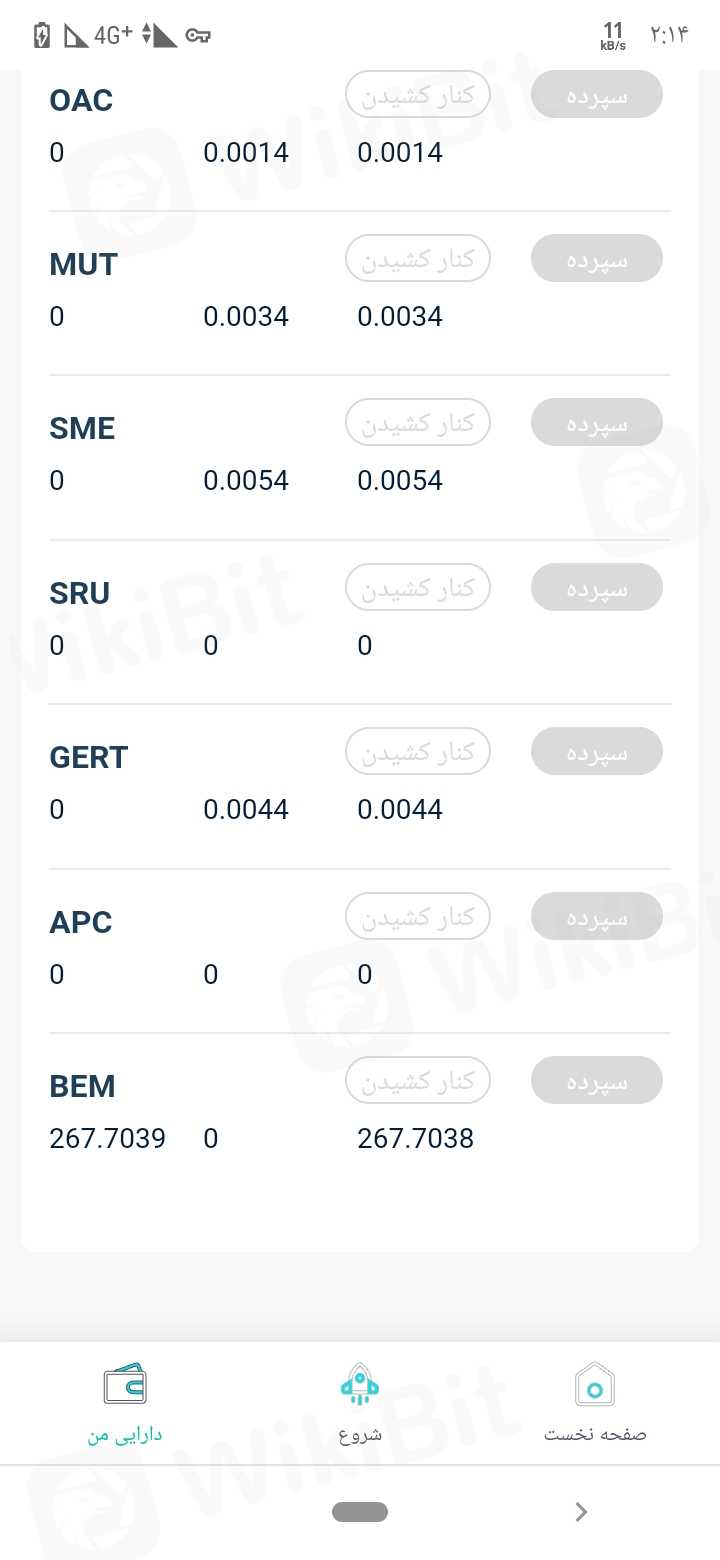
Task: Tap the deposit button for MUT
Action: (596, 259)
